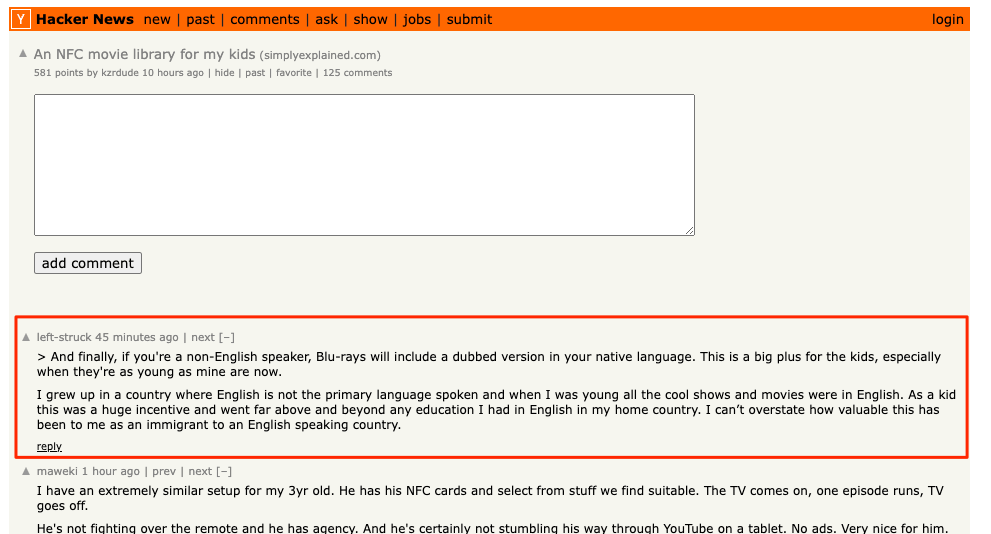This screenshot has height=534, width=991.
Task: Upvote the NFC movie library story
Action: point(23,54)
